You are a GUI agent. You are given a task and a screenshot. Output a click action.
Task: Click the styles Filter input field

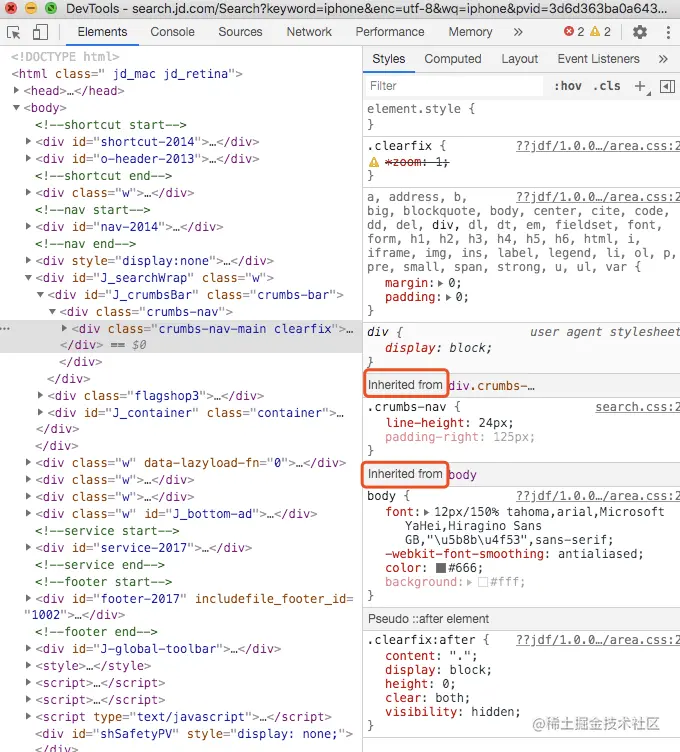tap(454, 86)
